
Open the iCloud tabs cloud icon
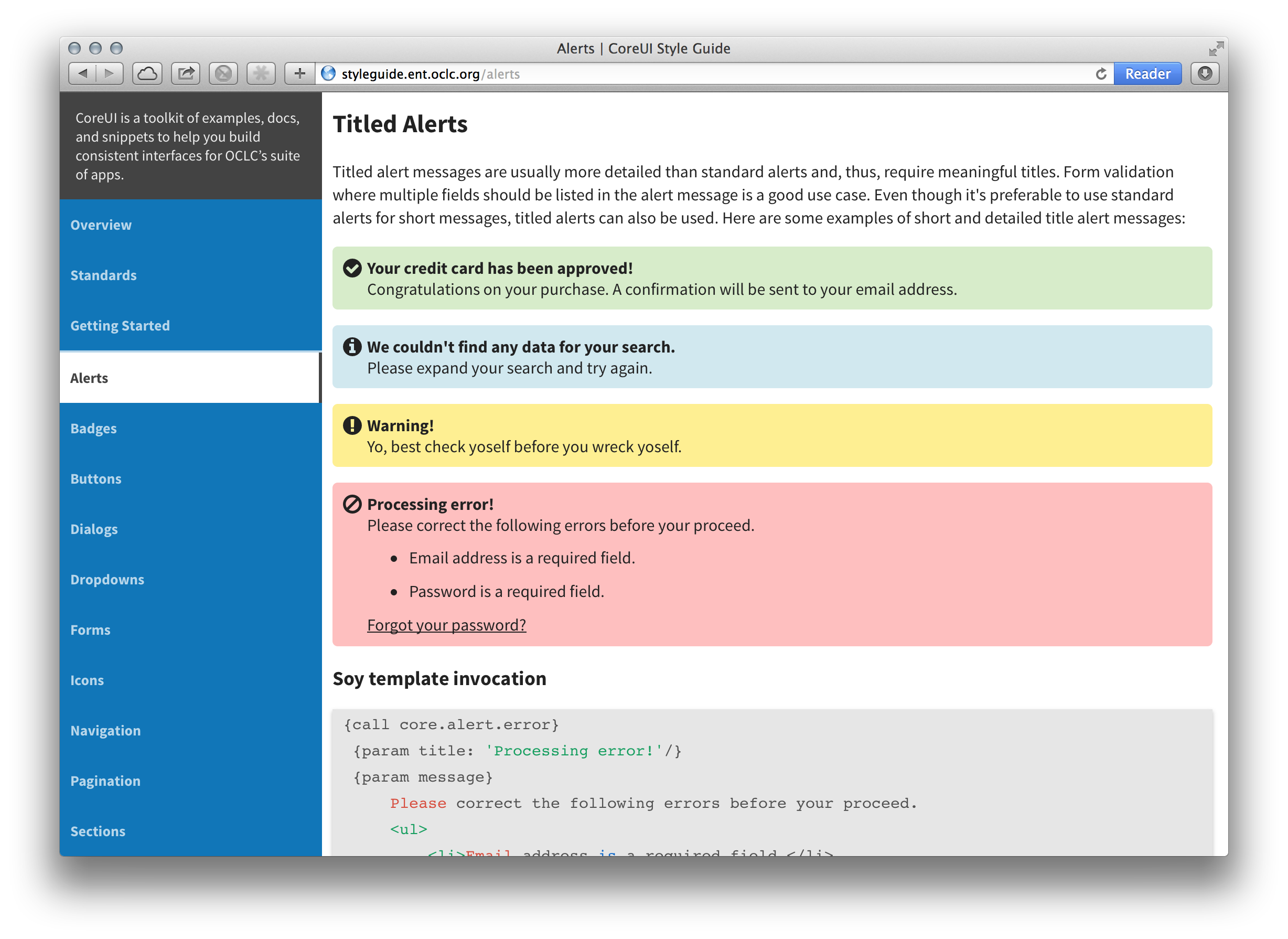(147, 73)
